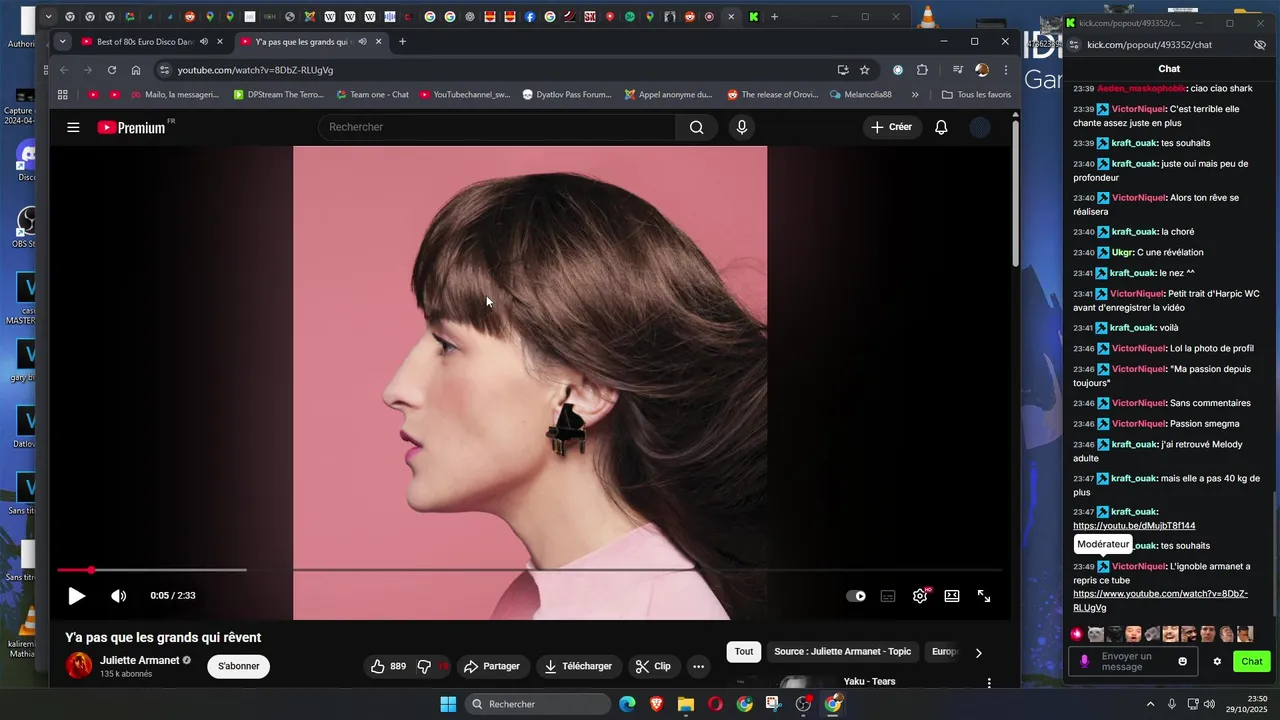The height and width of the screenshot is (720, 1280).
Task: Open Dyatlov Pass Forum bookmark
Action: [567, 95]
